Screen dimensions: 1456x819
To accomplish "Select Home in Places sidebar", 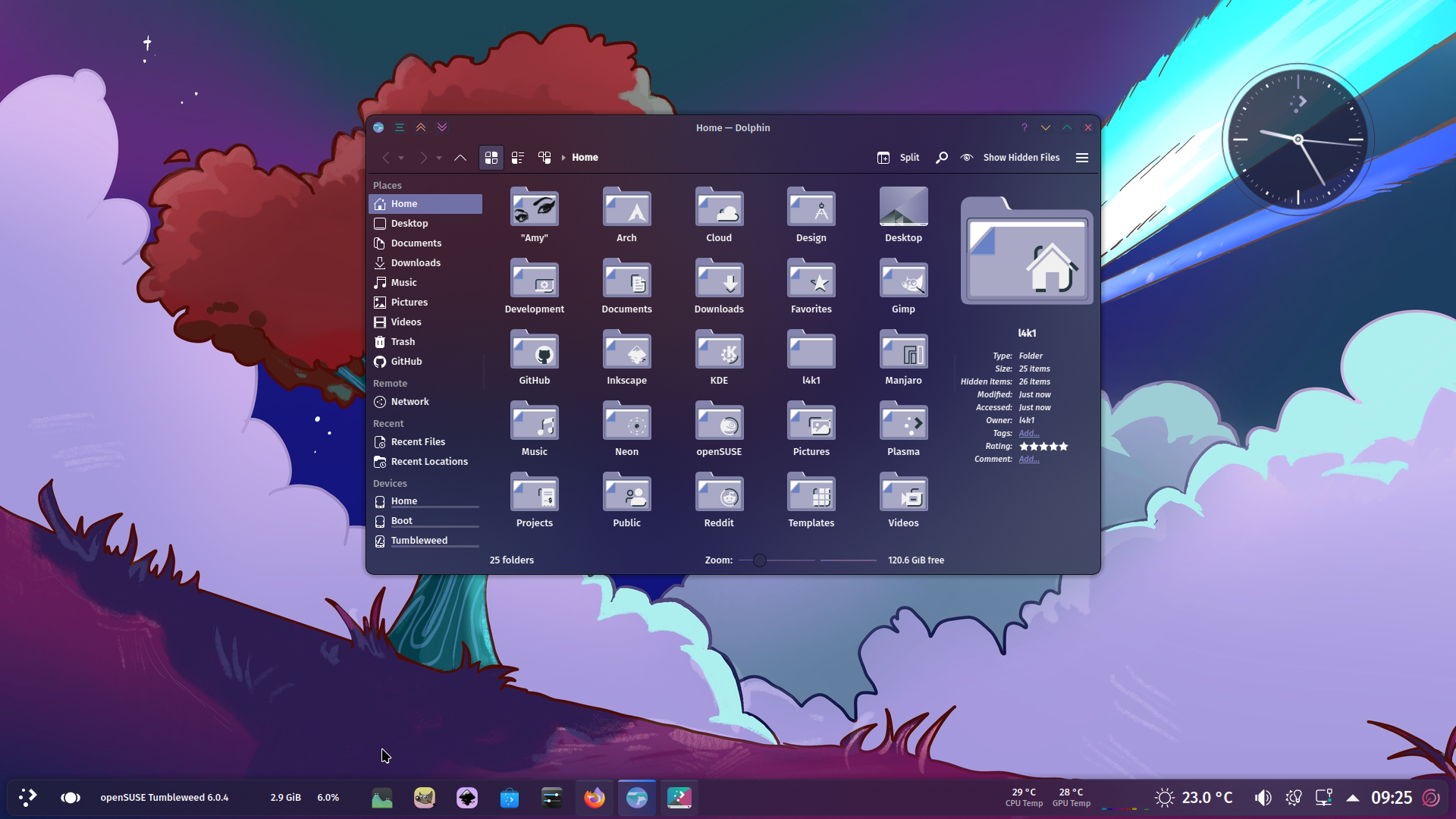I will click(425, 204).
